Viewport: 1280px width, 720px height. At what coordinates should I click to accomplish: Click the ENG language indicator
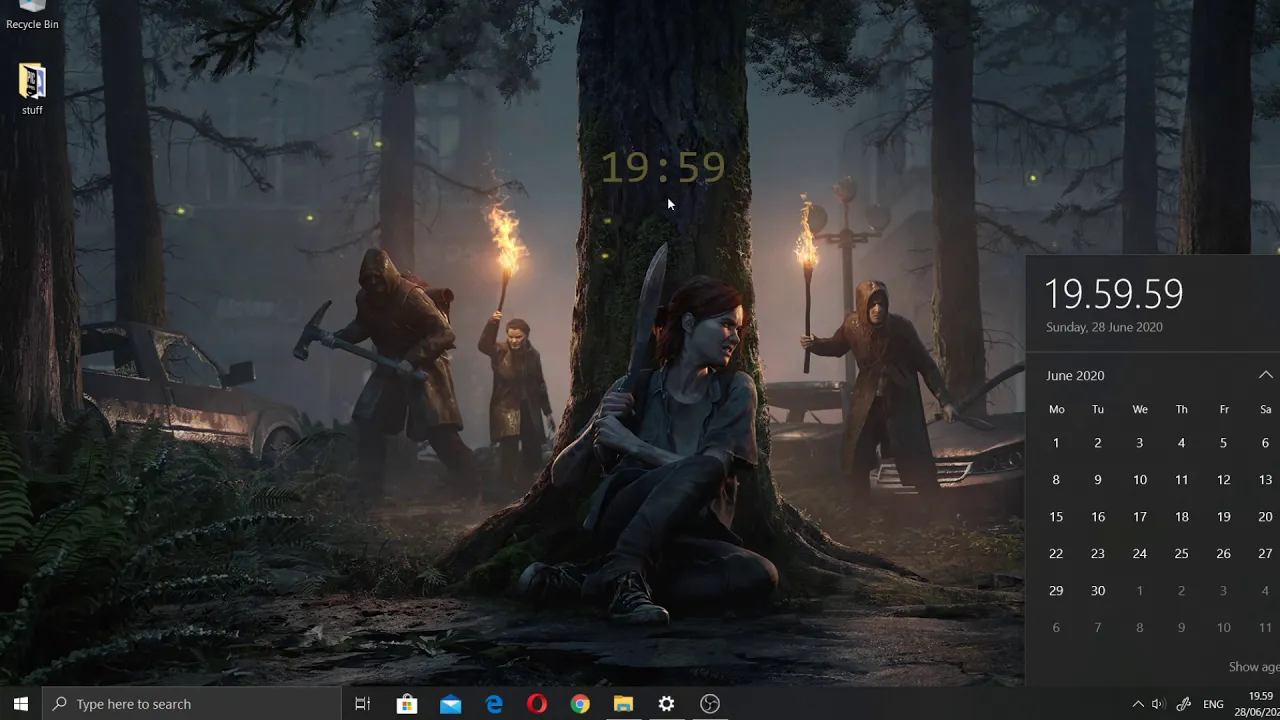pyautogui.click(x=1213, y=704)
